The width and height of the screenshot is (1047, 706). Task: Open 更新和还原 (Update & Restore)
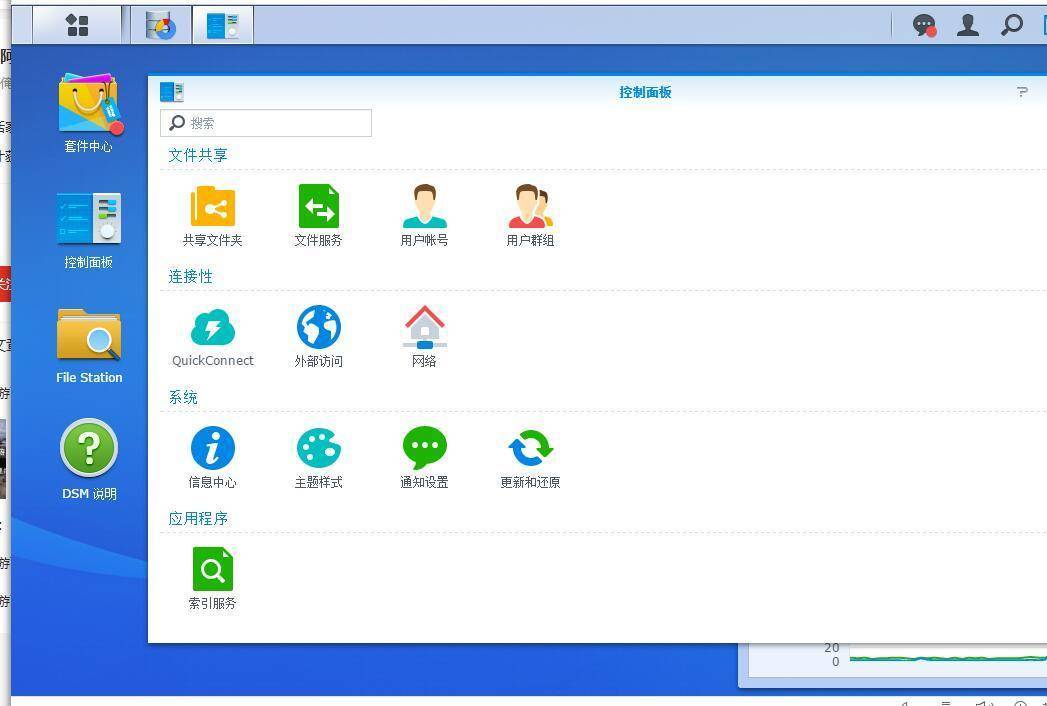(530, 449)
